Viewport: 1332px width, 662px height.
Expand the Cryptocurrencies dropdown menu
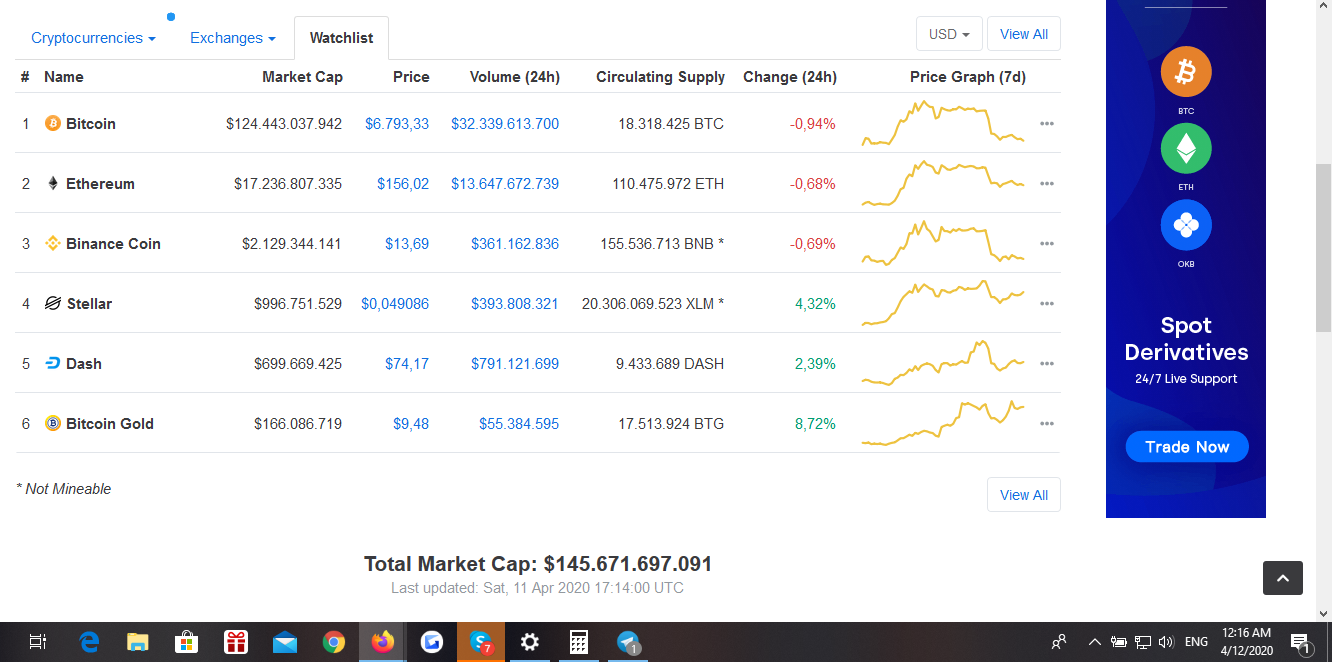[93, 38]
